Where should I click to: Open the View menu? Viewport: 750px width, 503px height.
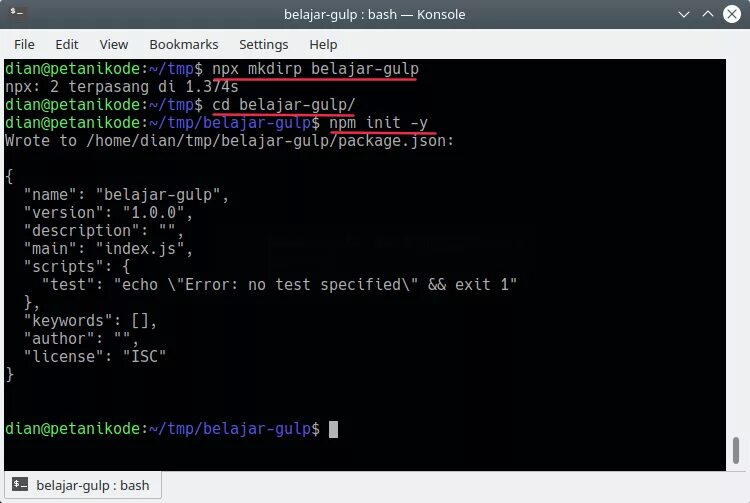click(113, 44)
